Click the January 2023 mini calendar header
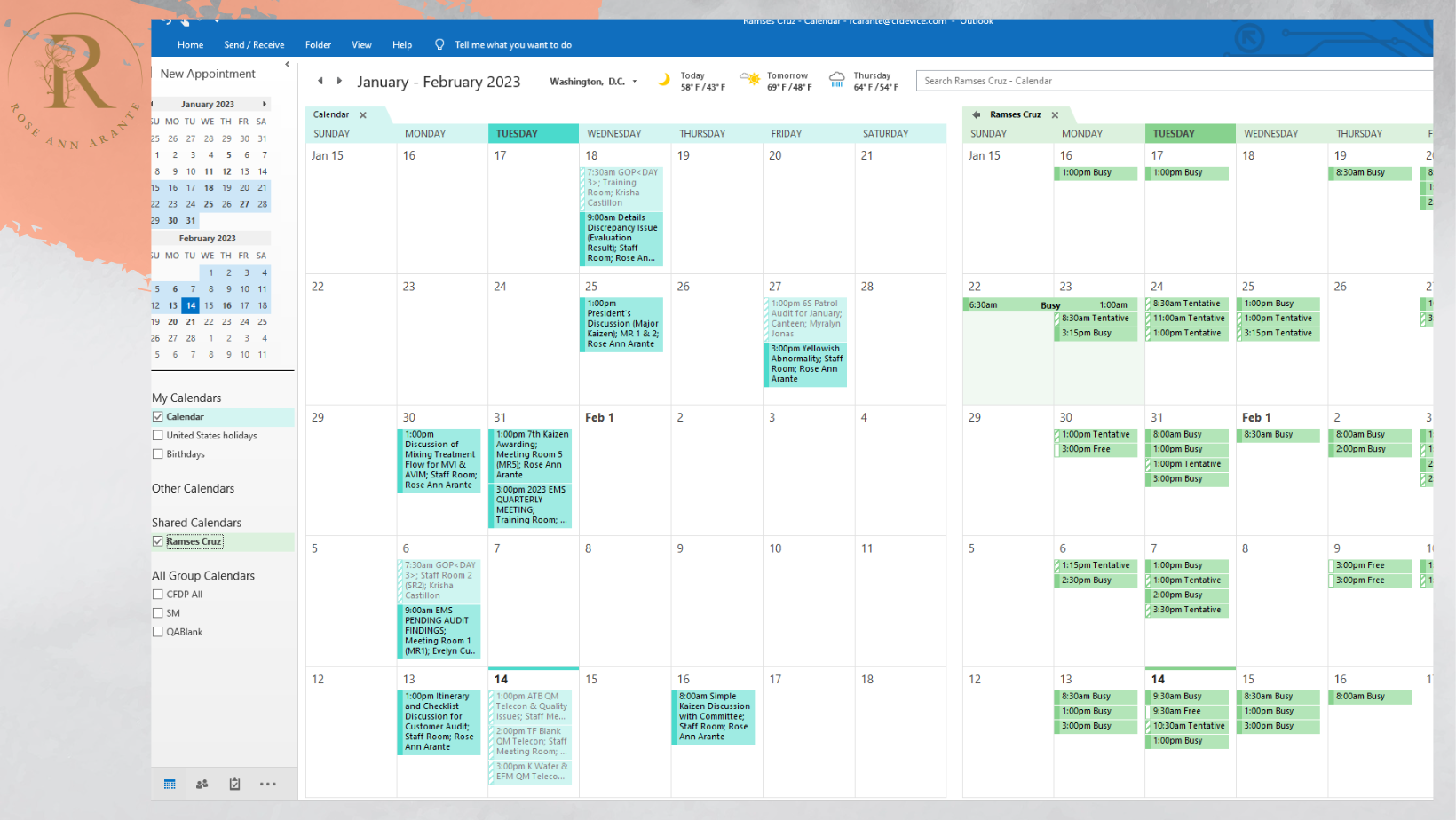 pos(208,104)
